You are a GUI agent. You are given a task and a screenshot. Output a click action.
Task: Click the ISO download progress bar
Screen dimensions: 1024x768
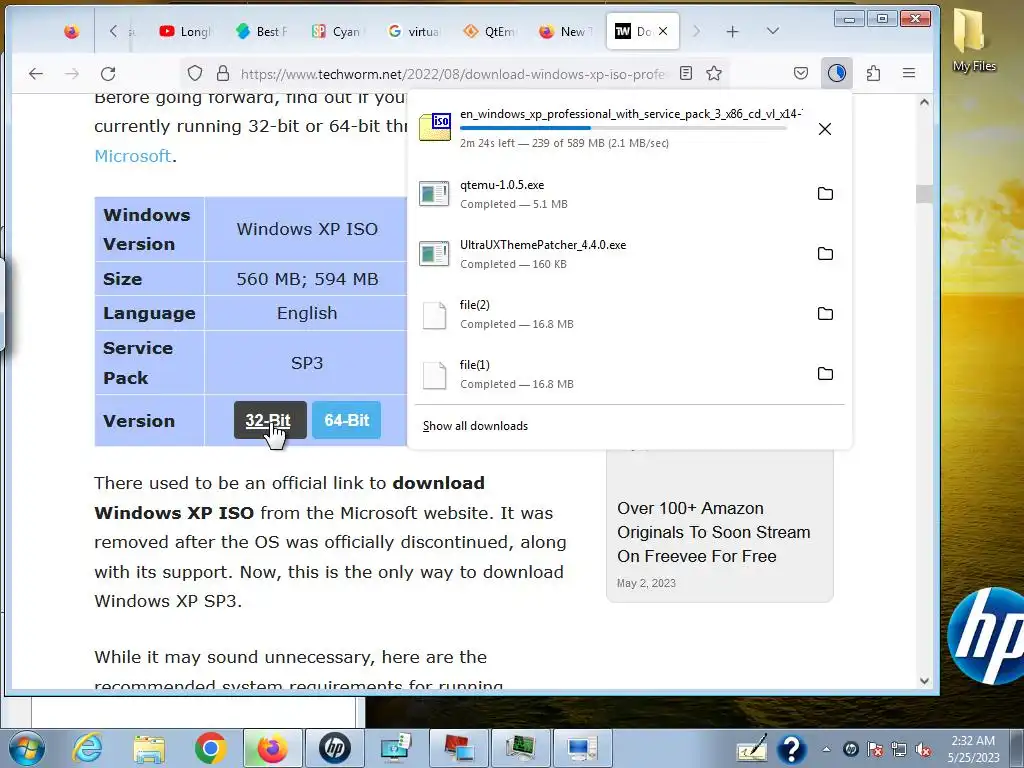click(622, 128)
